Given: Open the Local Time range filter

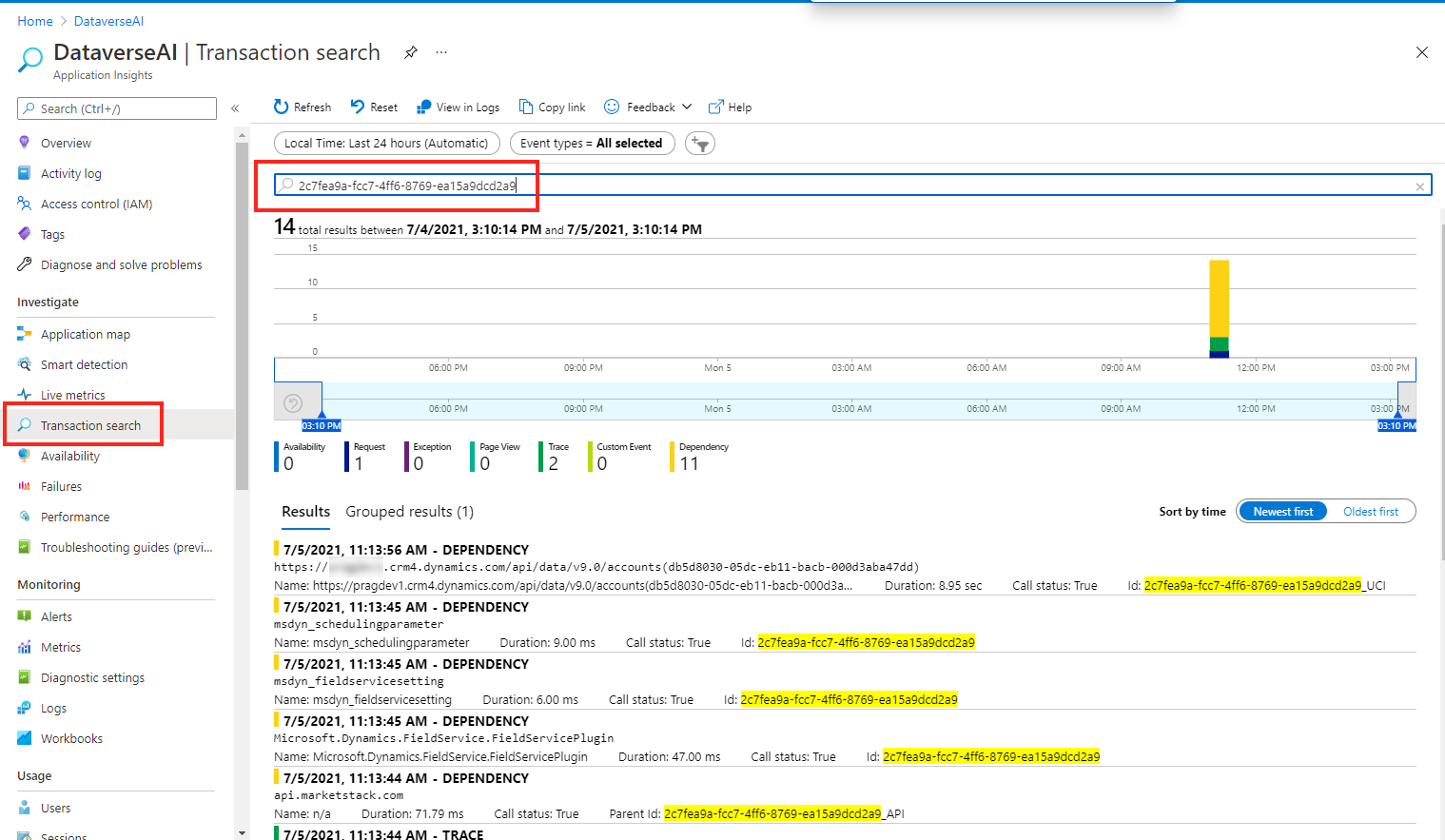Looking at the screenshot, I should coord(386,144).
